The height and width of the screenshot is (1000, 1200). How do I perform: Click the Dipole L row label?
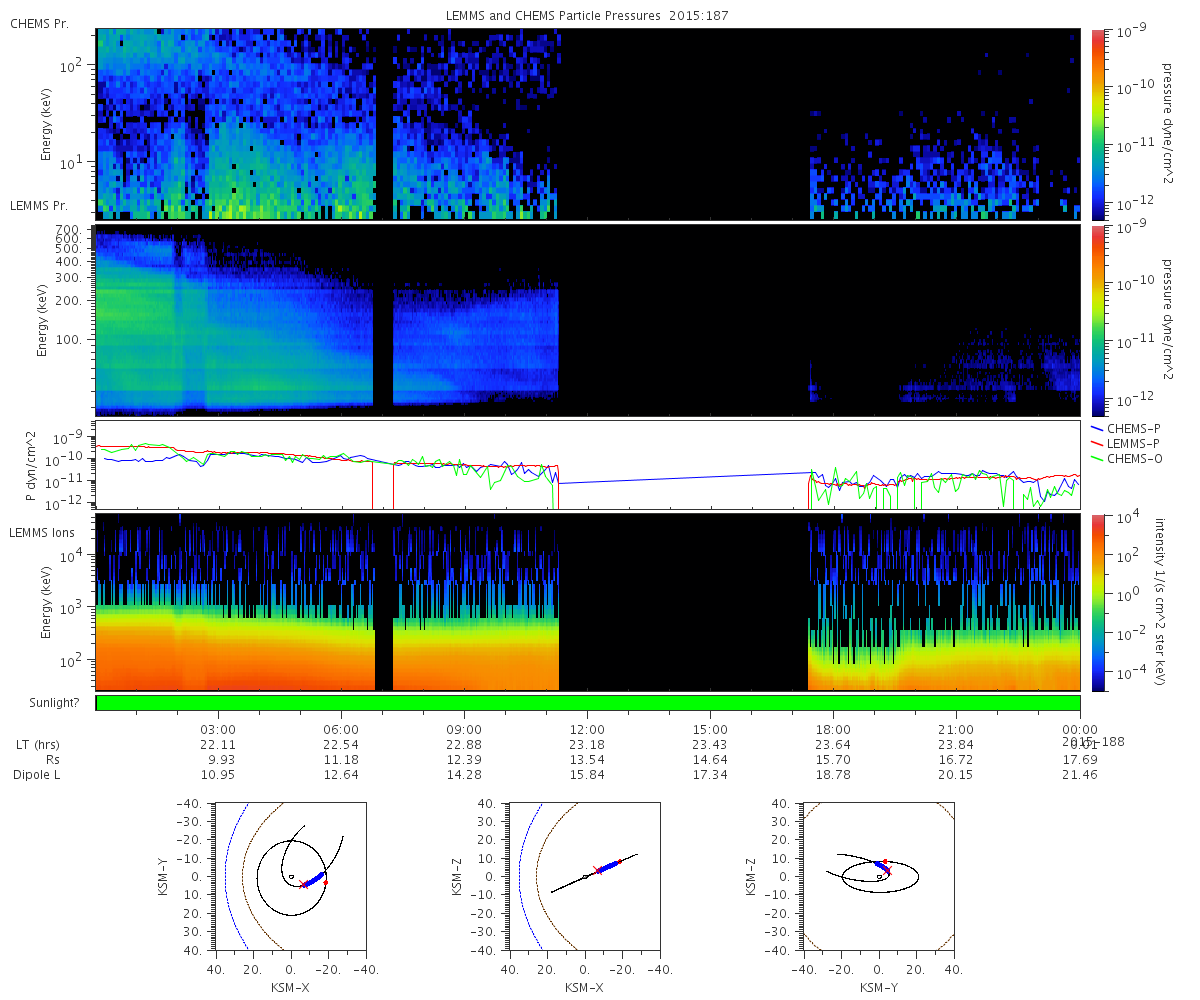[x=38, y=775]
